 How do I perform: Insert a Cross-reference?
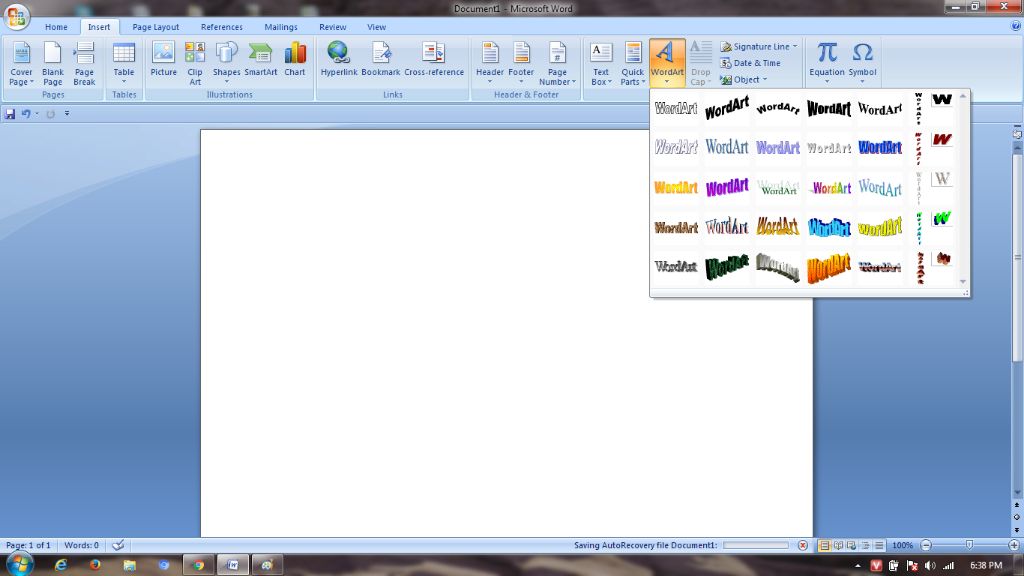434,59
